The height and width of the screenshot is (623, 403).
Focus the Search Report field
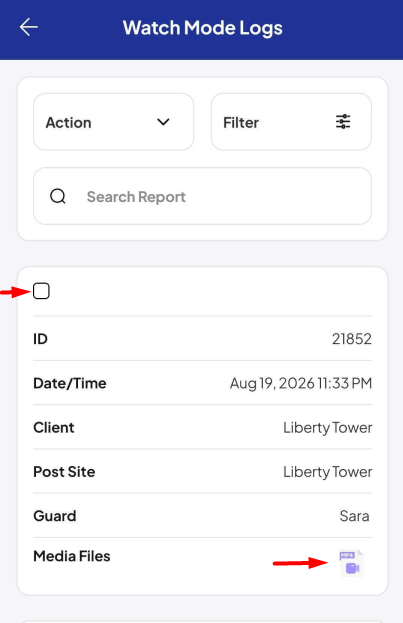tap(203, 196)
